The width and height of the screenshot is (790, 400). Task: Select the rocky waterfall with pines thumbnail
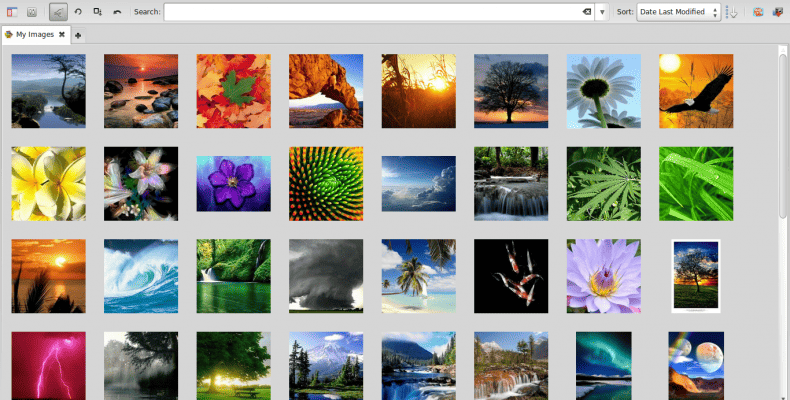[511, 366]
